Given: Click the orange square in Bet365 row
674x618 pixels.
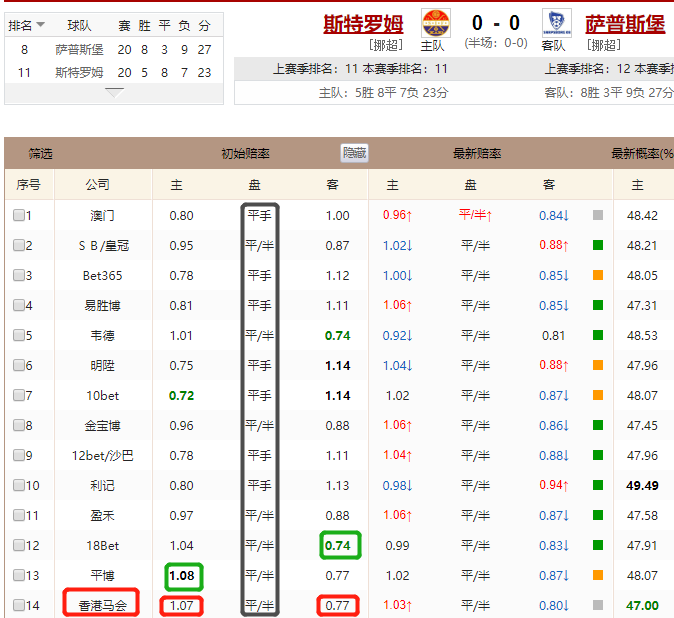Looking at the screenshot, I should (598, 275).
